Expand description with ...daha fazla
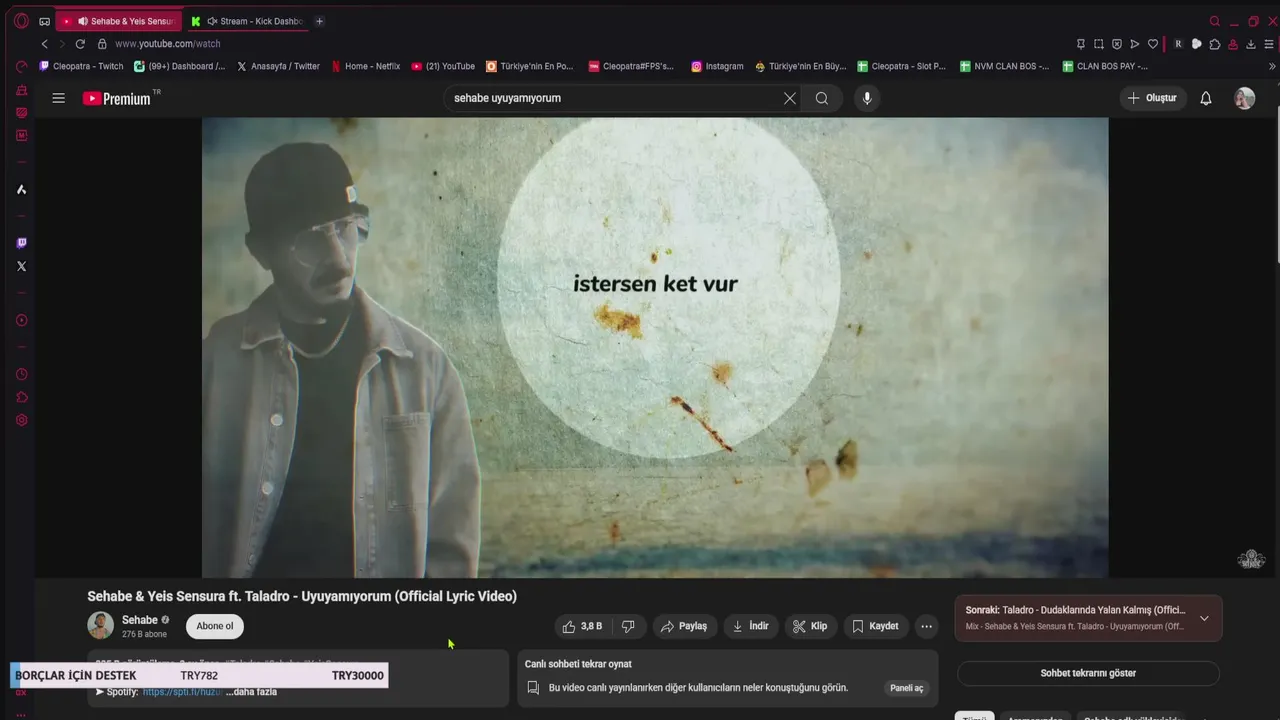1280x720 pixels. tap(251, 692)
